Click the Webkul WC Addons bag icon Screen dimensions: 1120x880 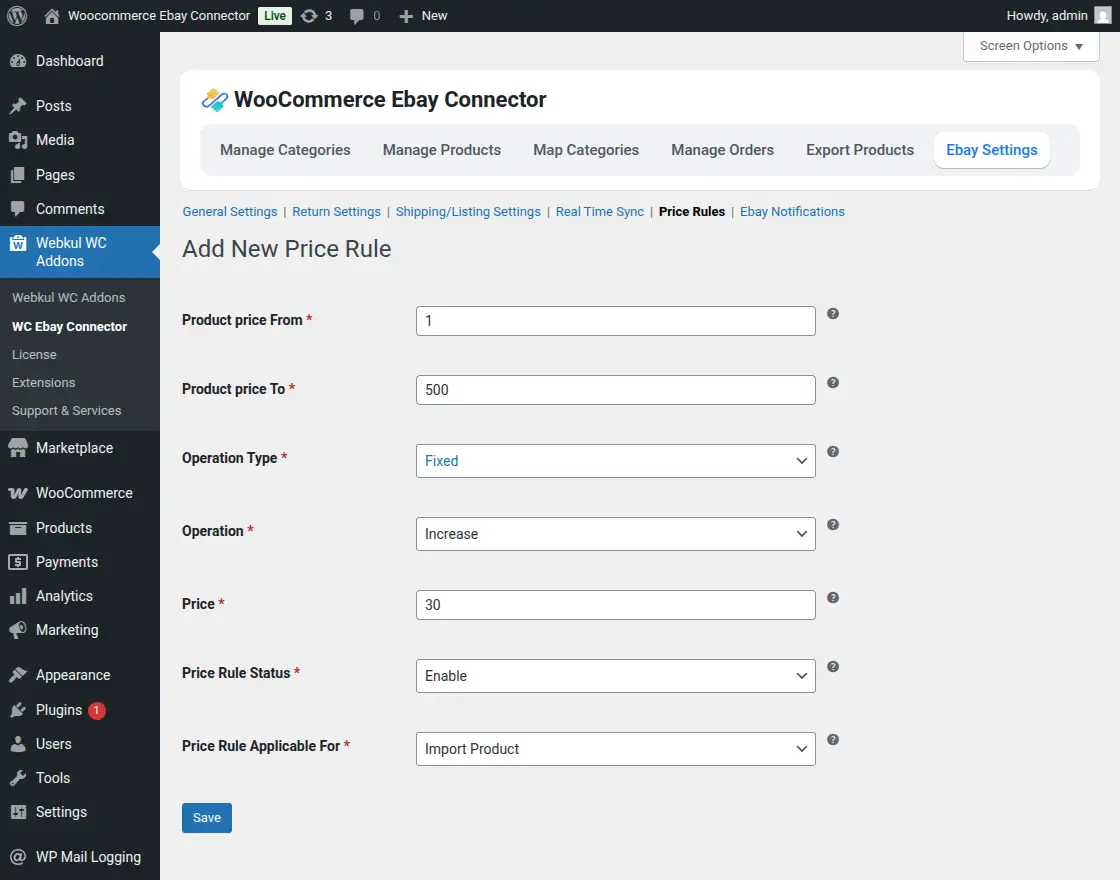tap(18, 244)
